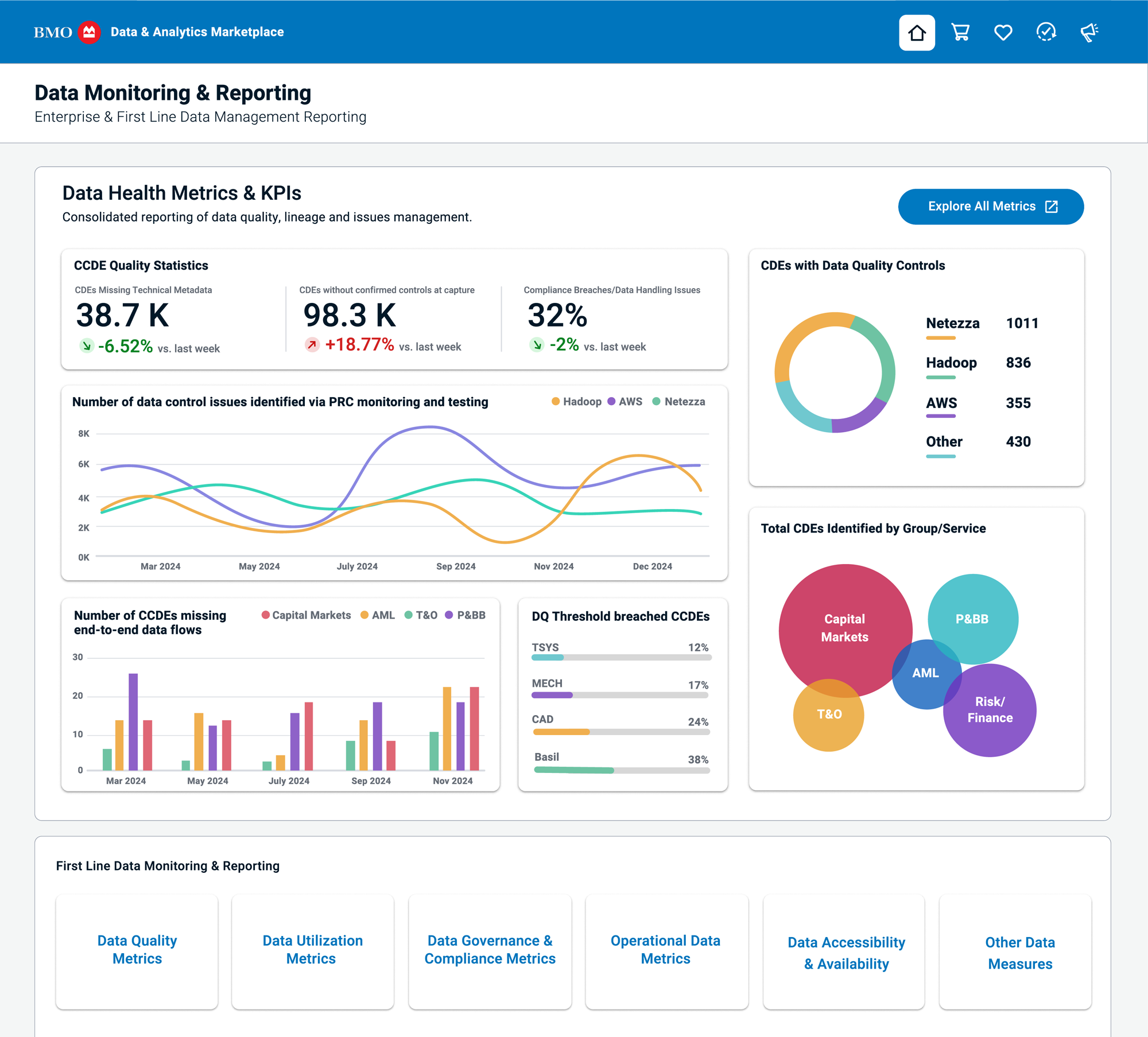
Task: Open Data Governance & Compliance Metrics
Action: [490, 950]
